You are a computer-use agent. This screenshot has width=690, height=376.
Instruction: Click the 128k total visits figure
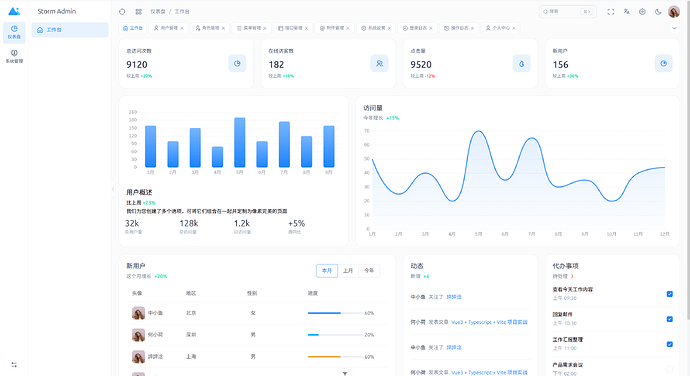(189, 223)
